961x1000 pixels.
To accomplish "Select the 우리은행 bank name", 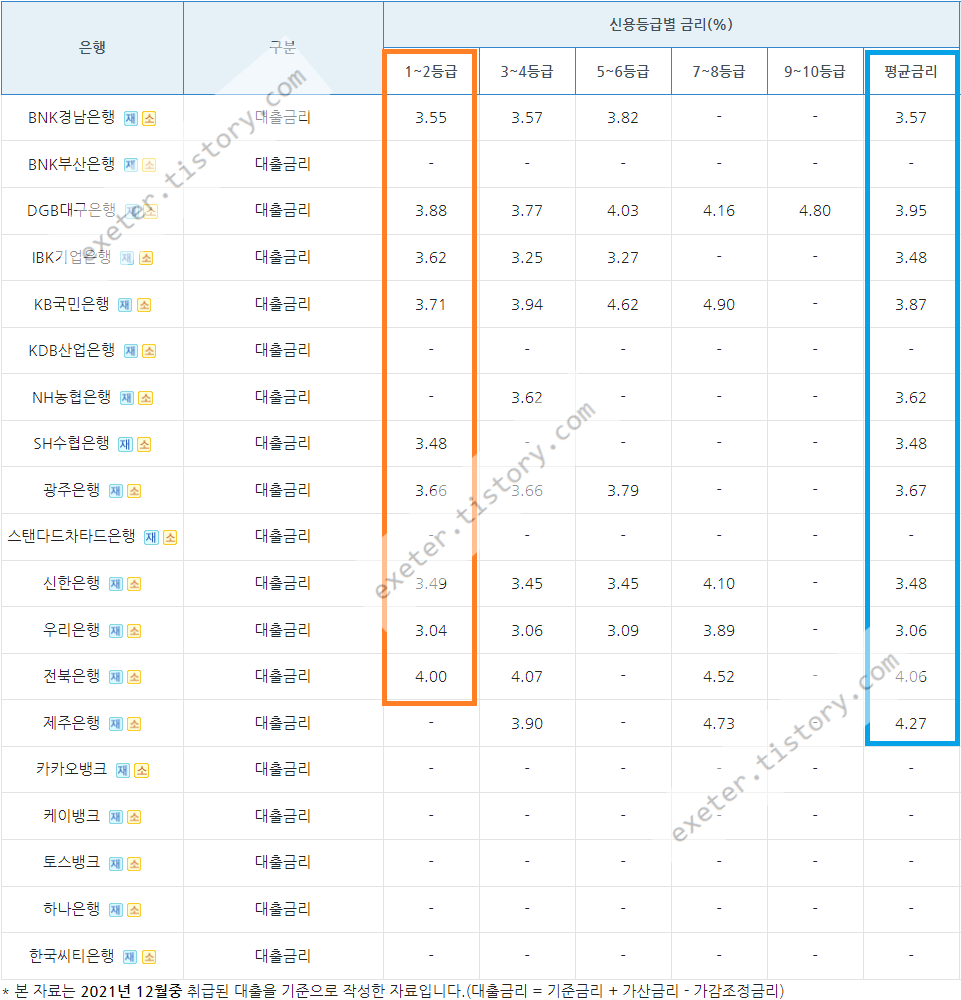I will (x=71, y=630).
